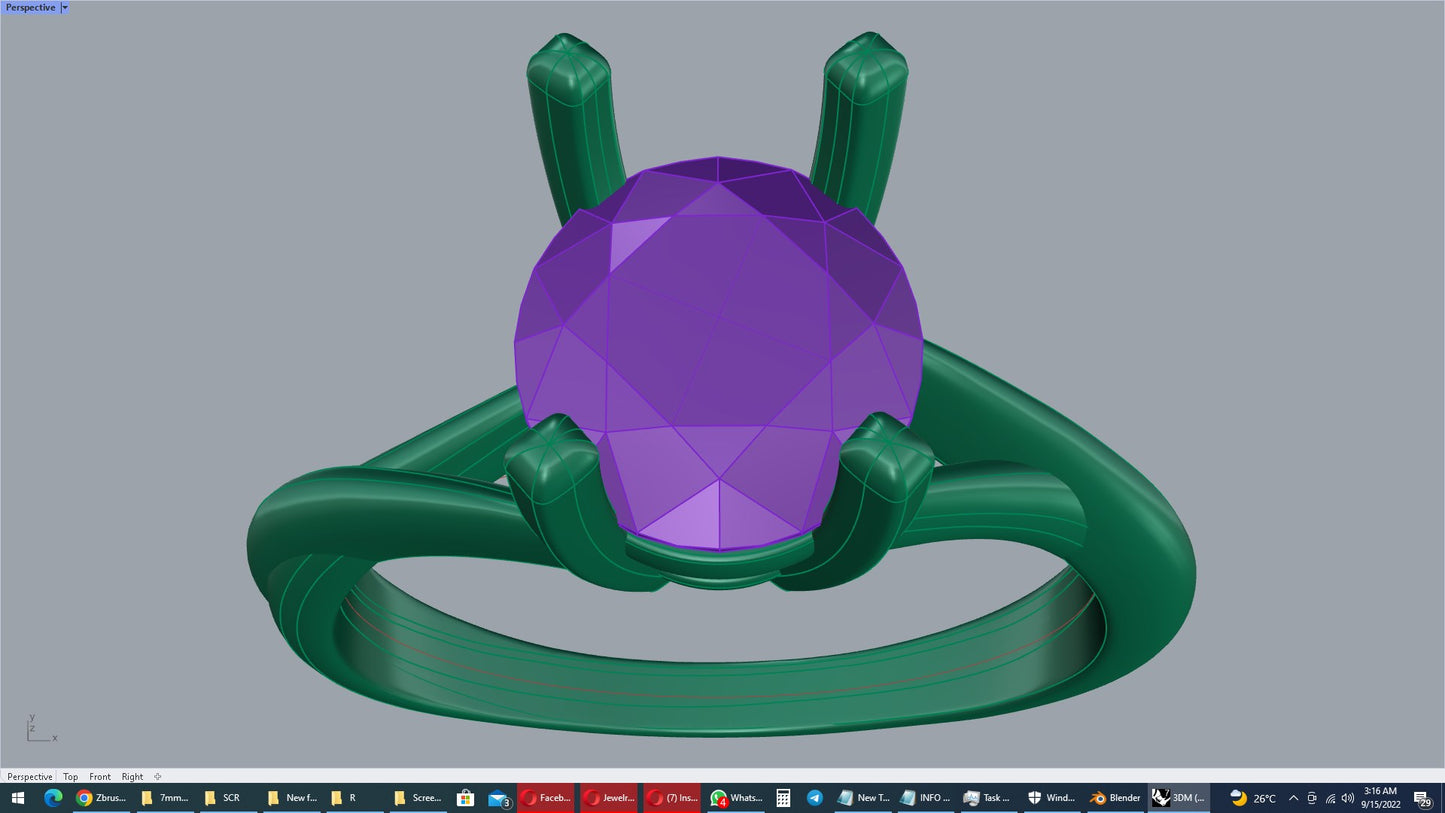This screenshot has width=1445, height=813.
Task: Open the Windows Start menu
Action: point(17,797)
